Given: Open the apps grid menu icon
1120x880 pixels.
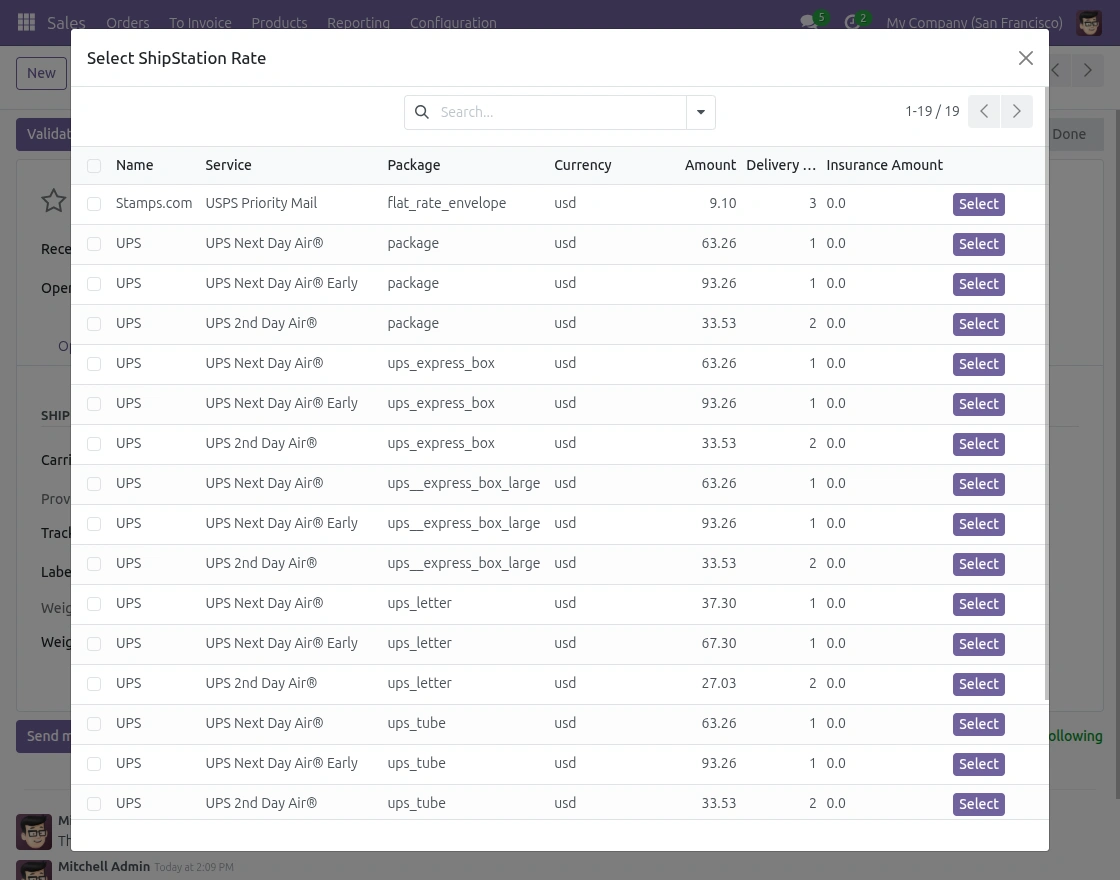Looking at the screenshot, I should (x=26, y=22).
